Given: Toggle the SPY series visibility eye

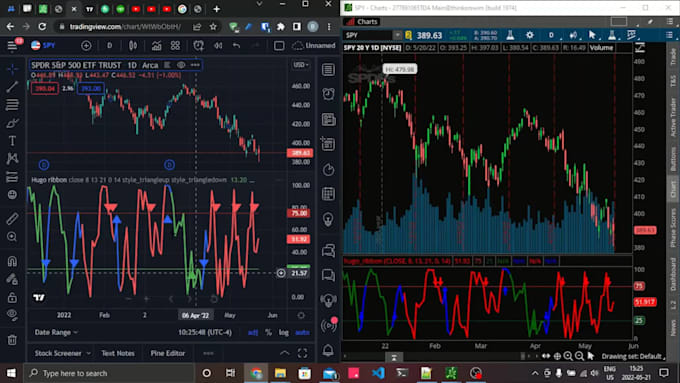Looking at the screenshot, I should [x=181, y=65].
